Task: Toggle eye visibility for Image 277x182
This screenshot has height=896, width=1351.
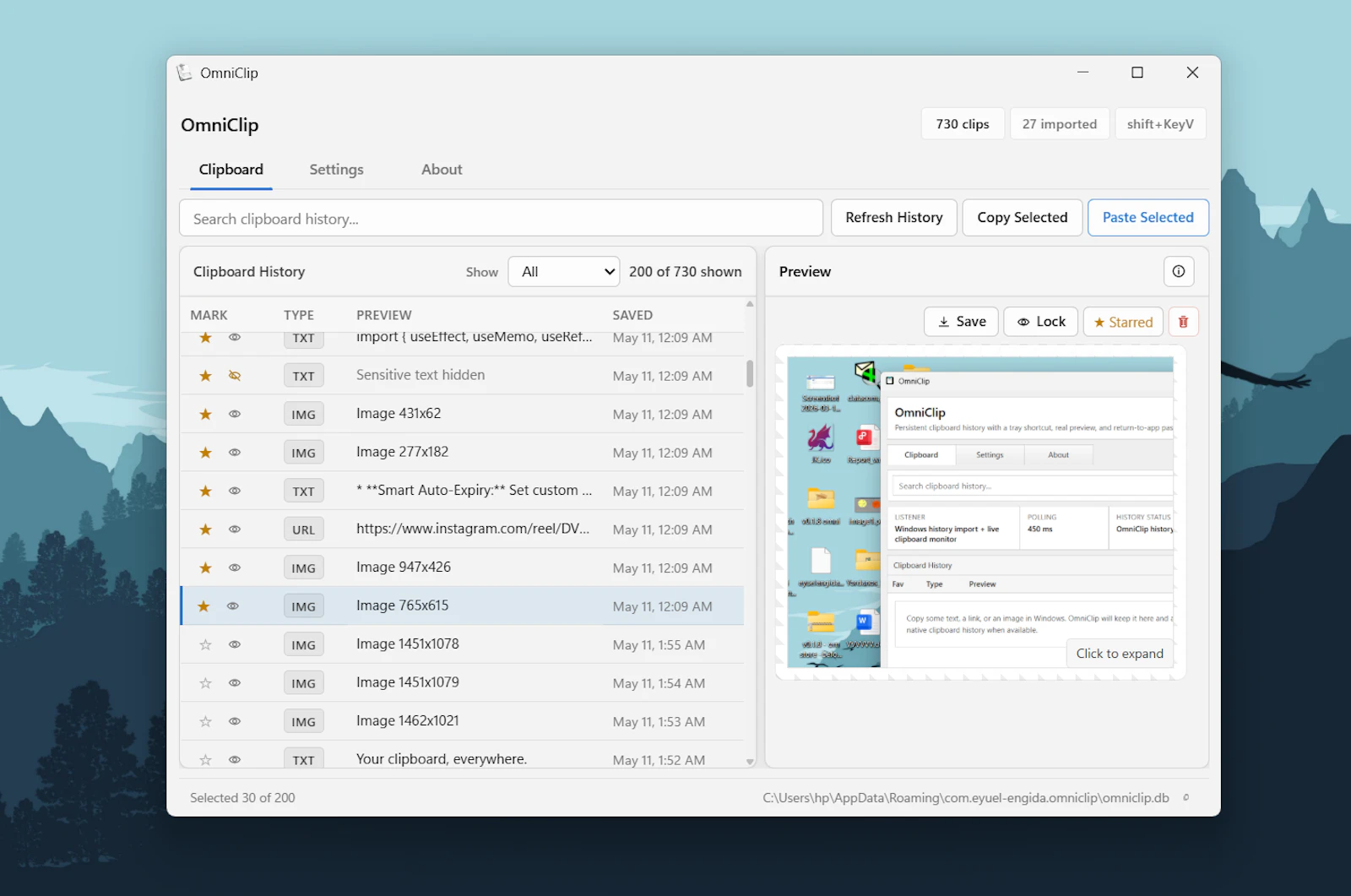Action: coord(235,453)
